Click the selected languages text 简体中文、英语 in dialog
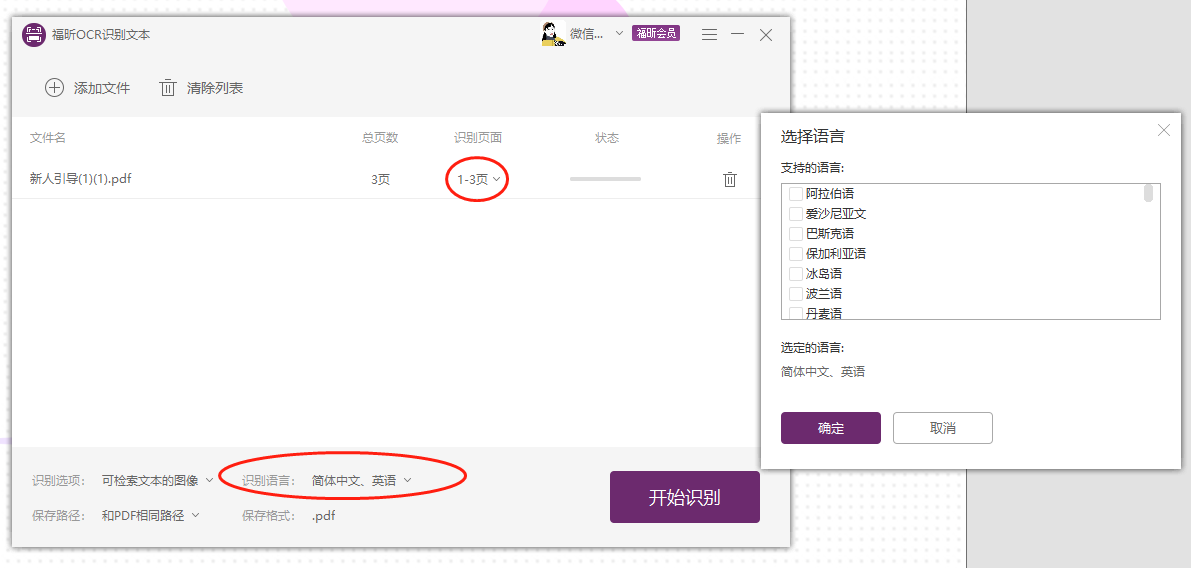 pos(823,371)
